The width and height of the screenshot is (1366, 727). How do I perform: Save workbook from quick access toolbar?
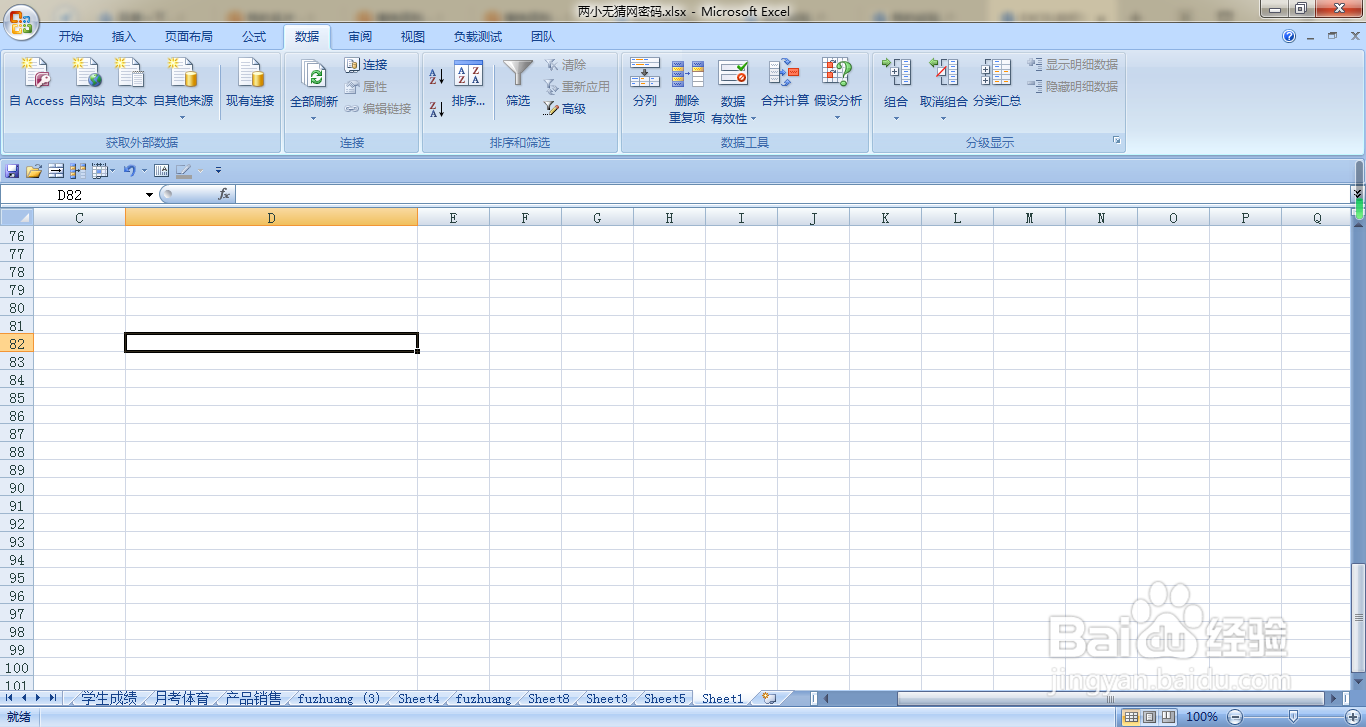[12, 171]
